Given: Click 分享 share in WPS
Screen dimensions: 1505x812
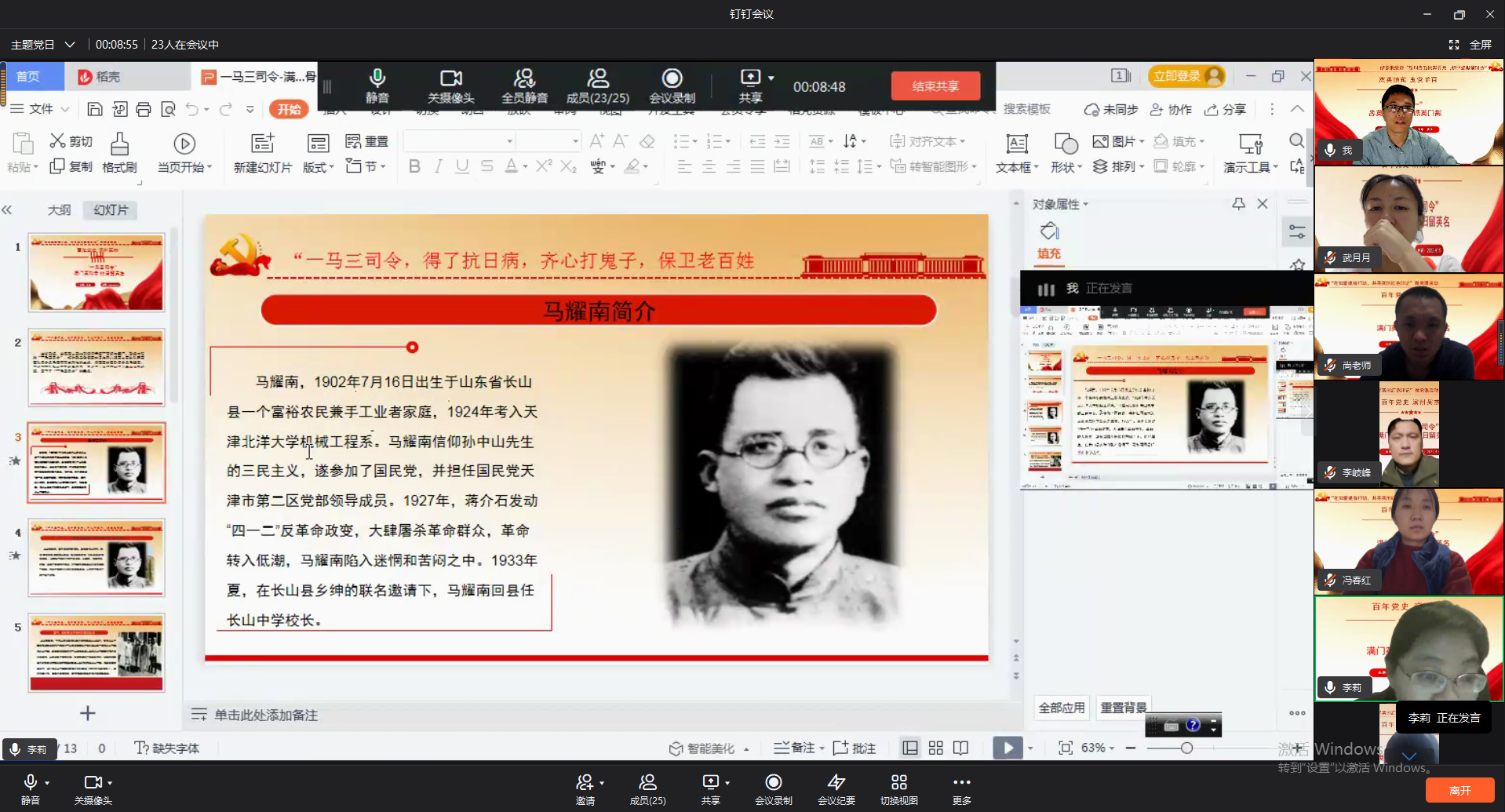Looking at the screenshot, I should tap(1226, 109).
